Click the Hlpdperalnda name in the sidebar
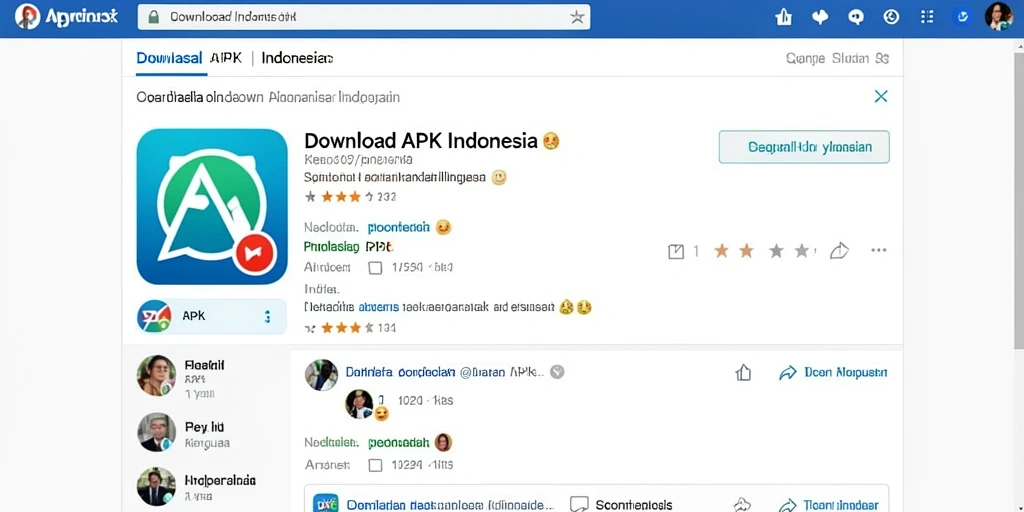Viewport: 1024px width, 512px height. pos(220,480)
